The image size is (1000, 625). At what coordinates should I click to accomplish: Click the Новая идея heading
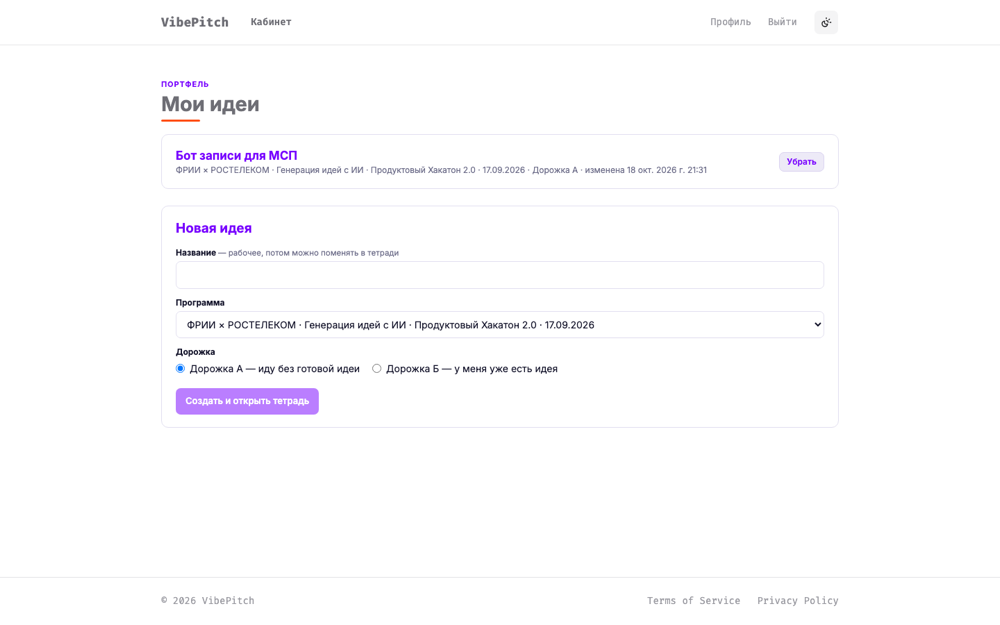(x=214, y=228)
